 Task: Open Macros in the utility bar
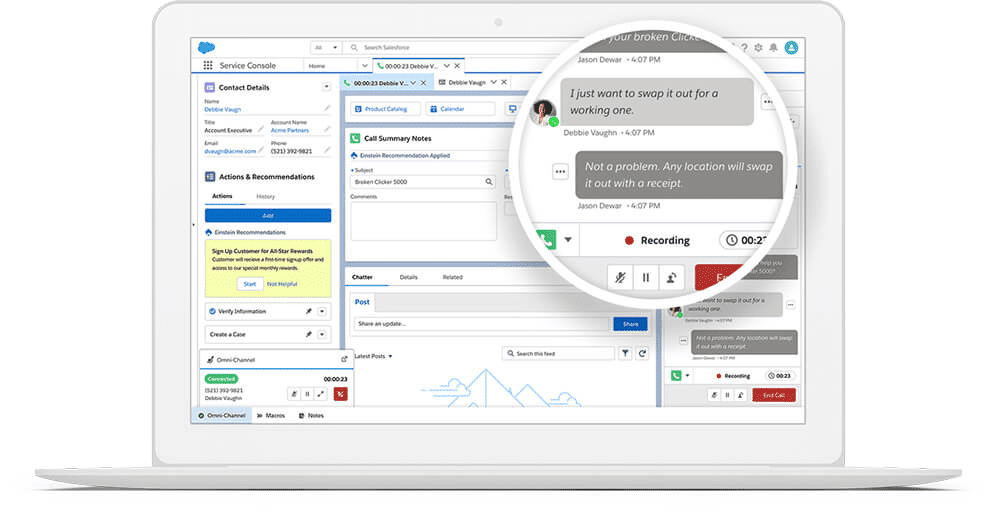pyautogui.click(x=271, y=415)
